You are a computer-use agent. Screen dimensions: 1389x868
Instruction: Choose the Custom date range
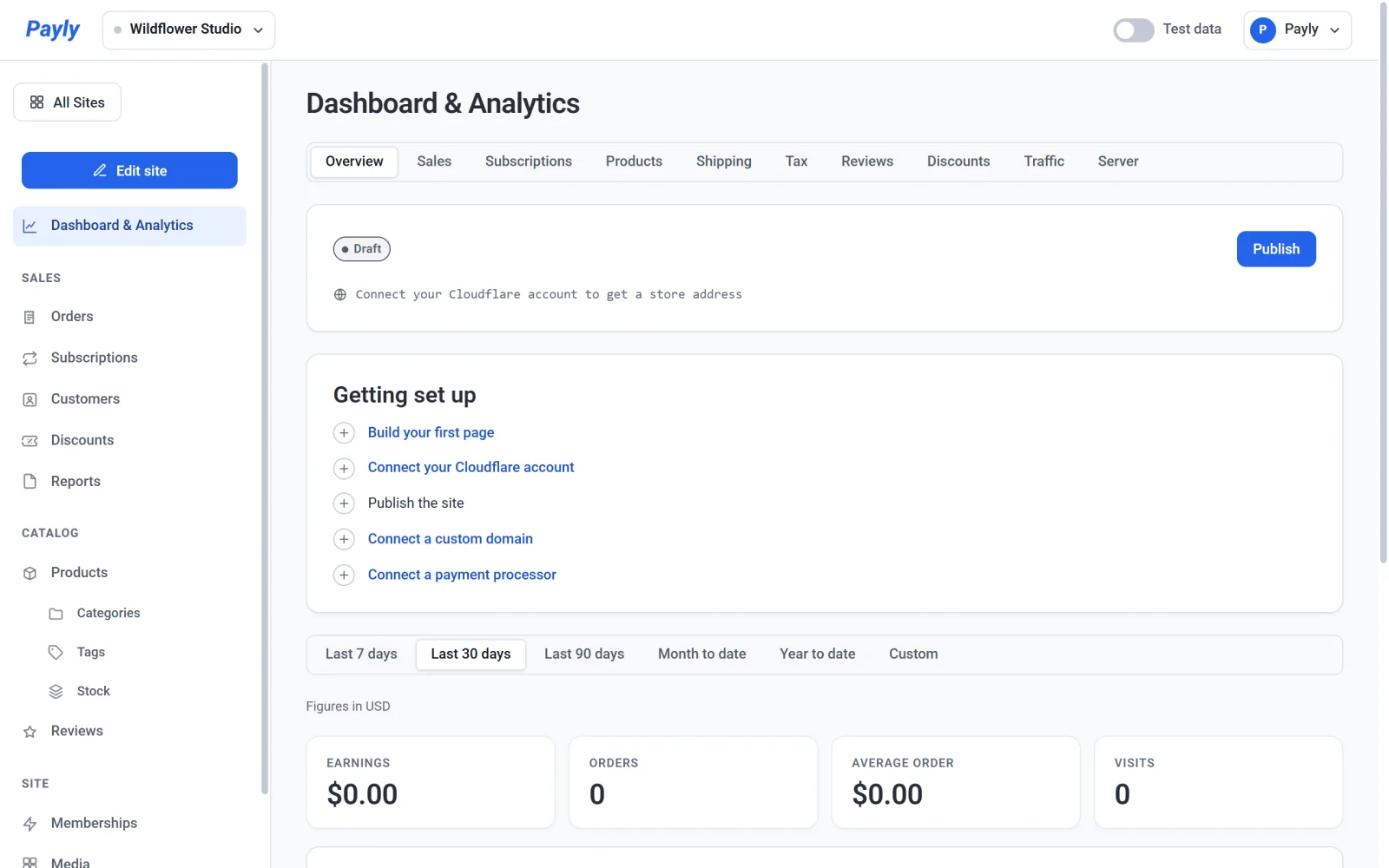[x=913, y=654]
